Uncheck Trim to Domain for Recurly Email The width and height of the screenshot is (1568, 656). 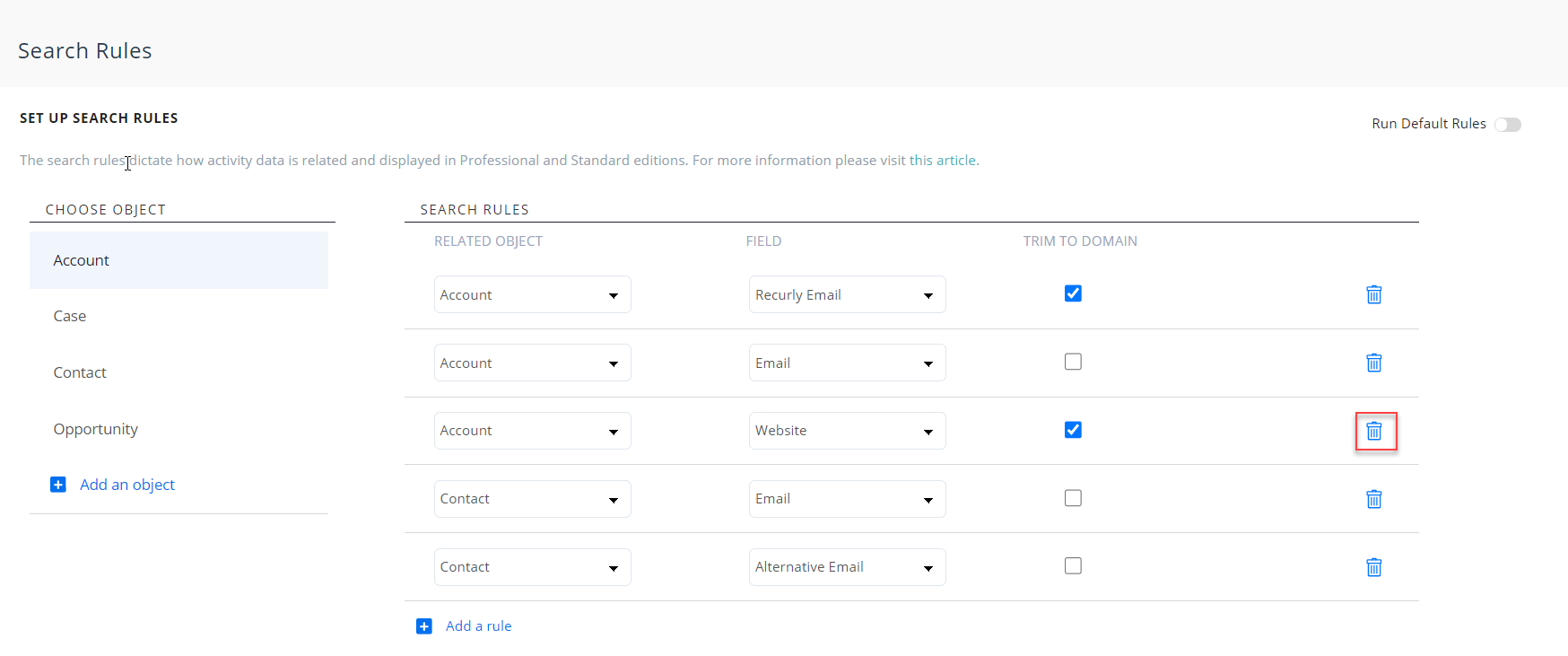click(x=1073, y=293)
